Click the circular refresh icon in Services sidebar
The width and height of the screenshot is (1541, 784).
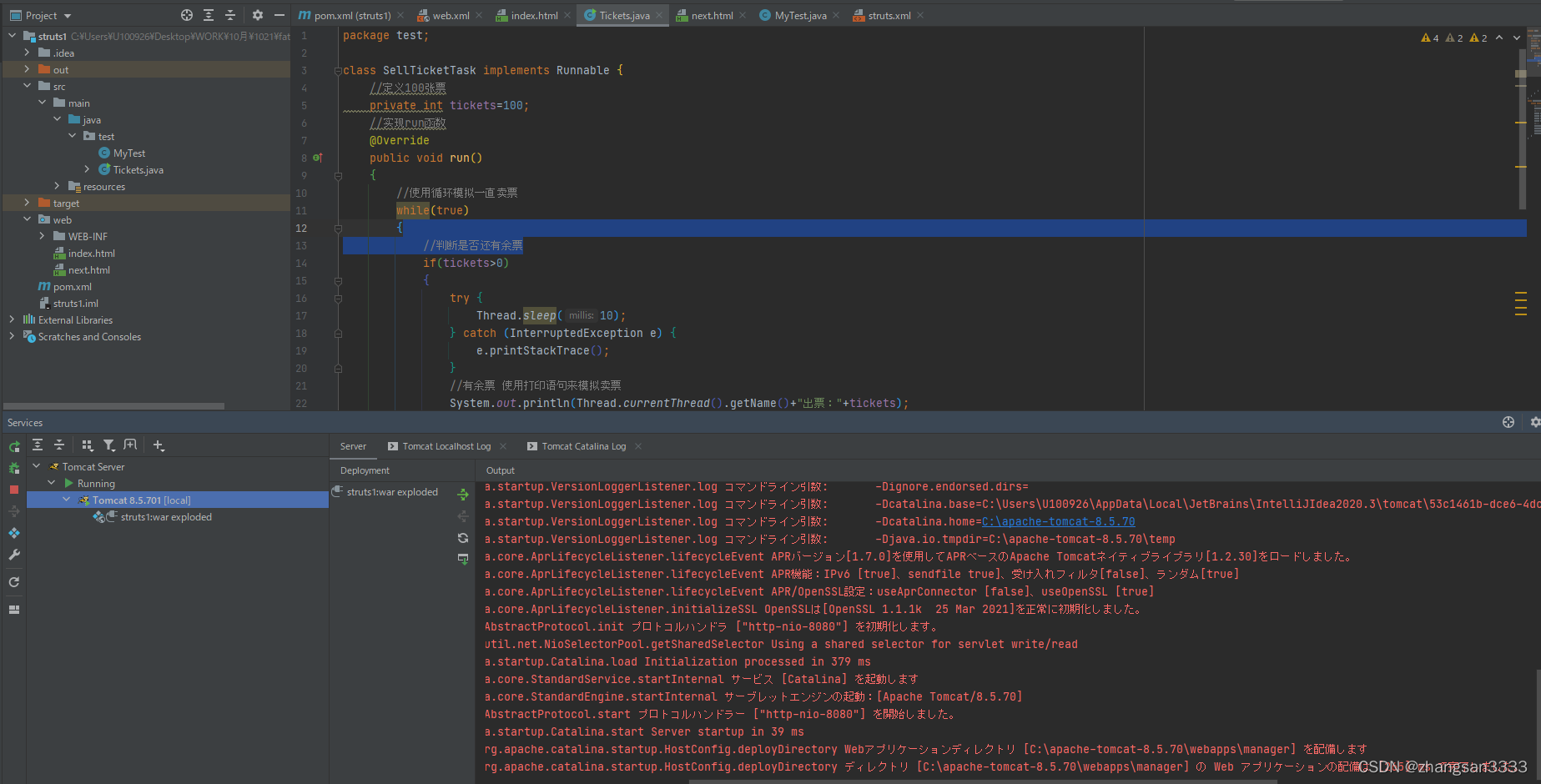pos(14,582)
